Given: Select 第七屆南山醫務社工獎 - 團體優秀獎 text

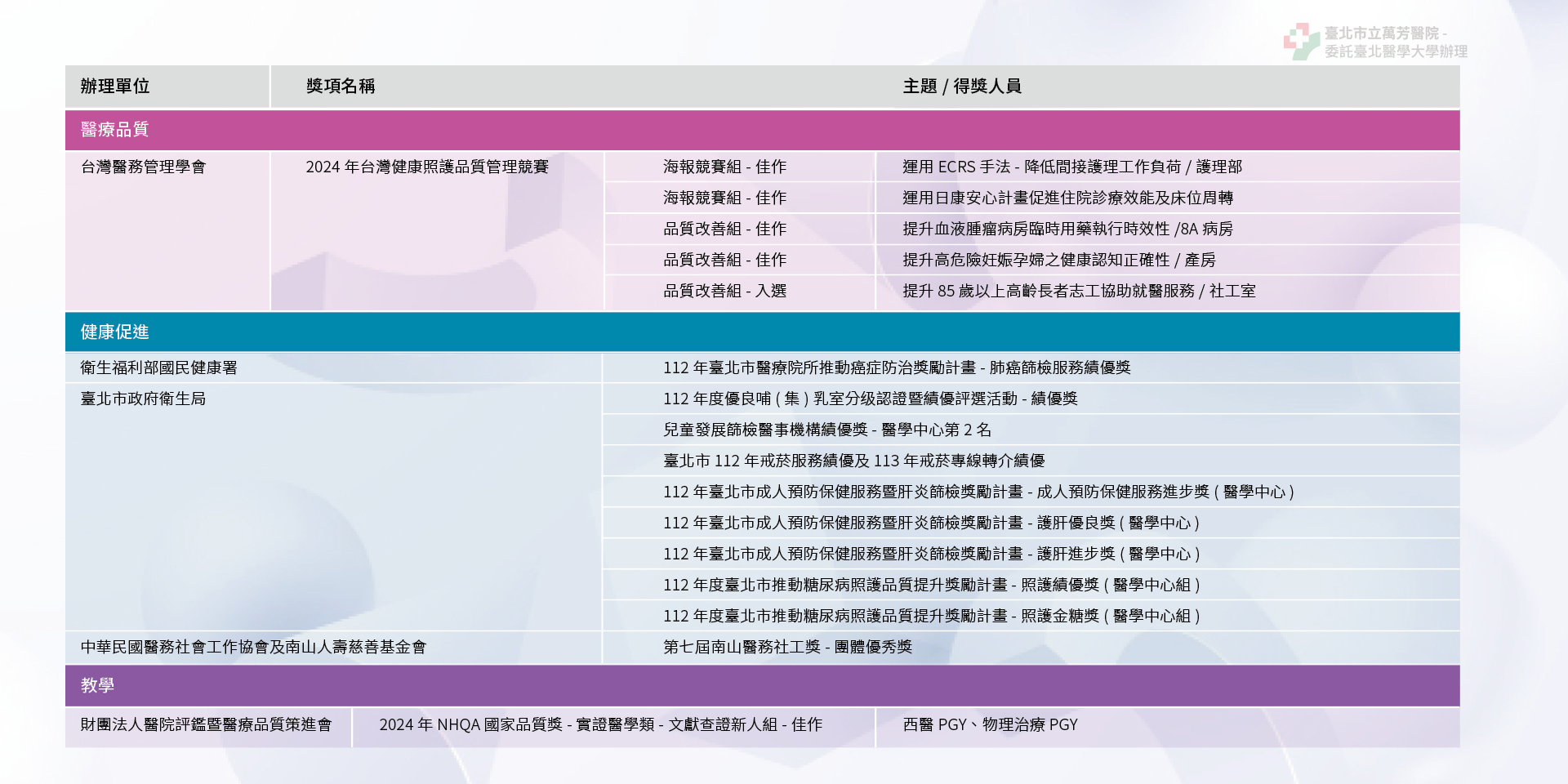Looking at the screenshot, I should (787, 647).
